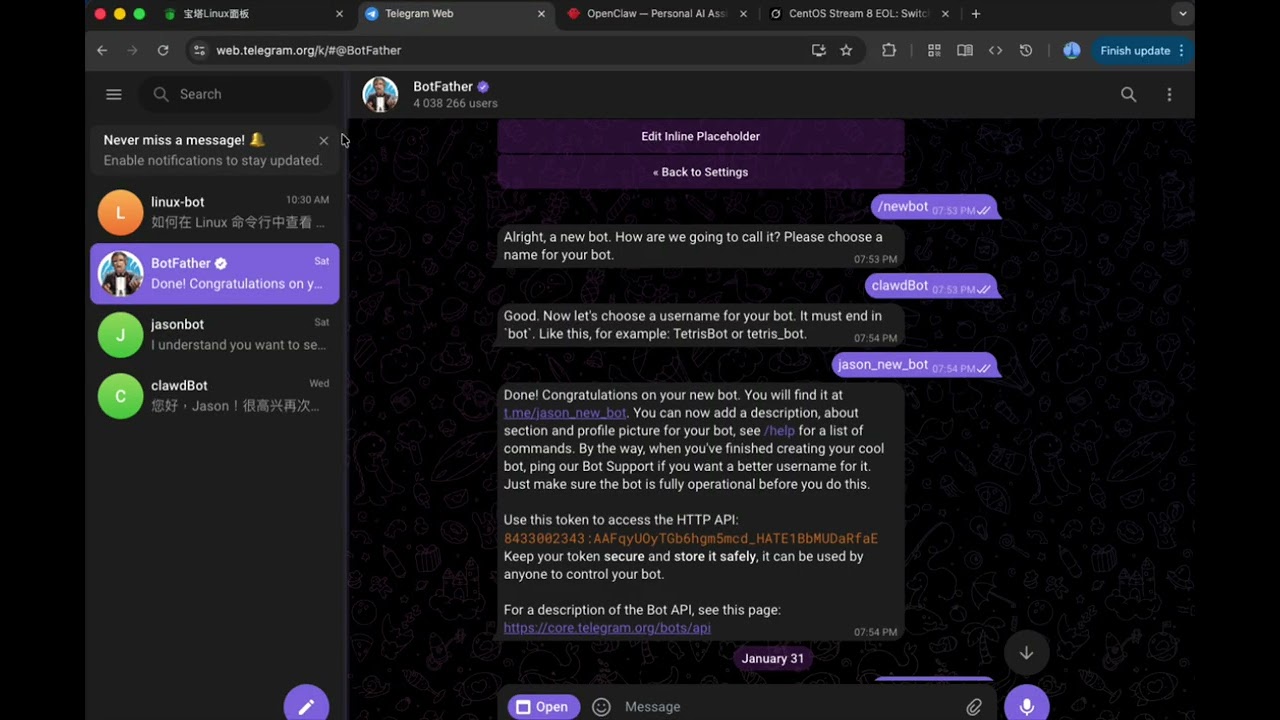Click the search magnifier in the chat header
The width and height of the screenshot is (1280, 720).
(x=1128, y=94)
